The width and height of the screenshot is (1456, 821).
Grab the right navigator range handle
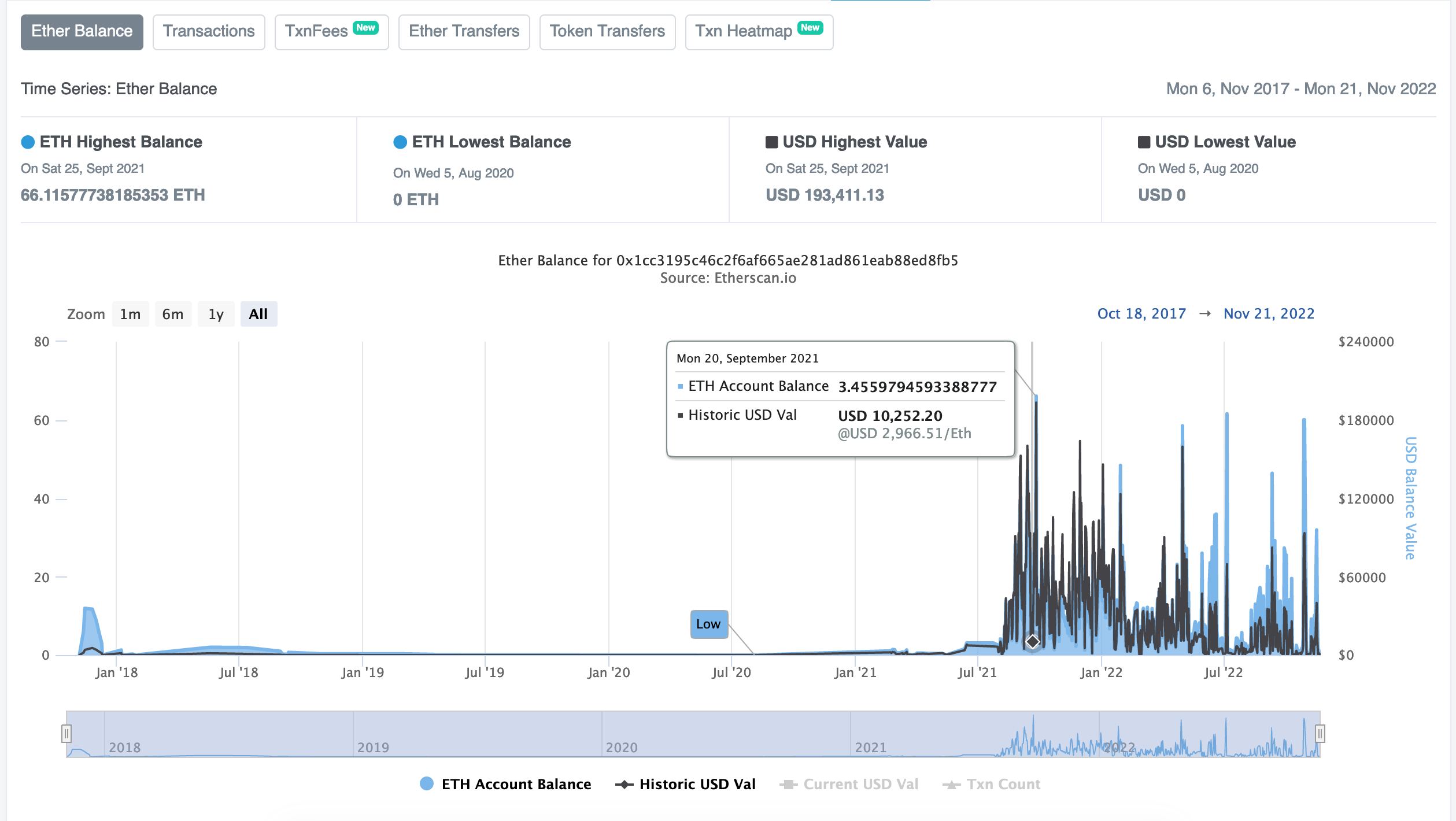click(x=1320, y=734)
